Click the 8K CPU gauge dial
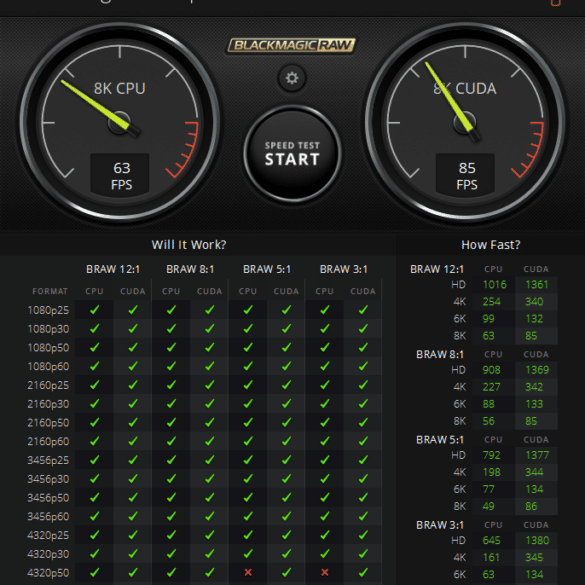Image resolution: width=585 pixels, height=585 pixels. pyautogui.click(x=119, y=122)
